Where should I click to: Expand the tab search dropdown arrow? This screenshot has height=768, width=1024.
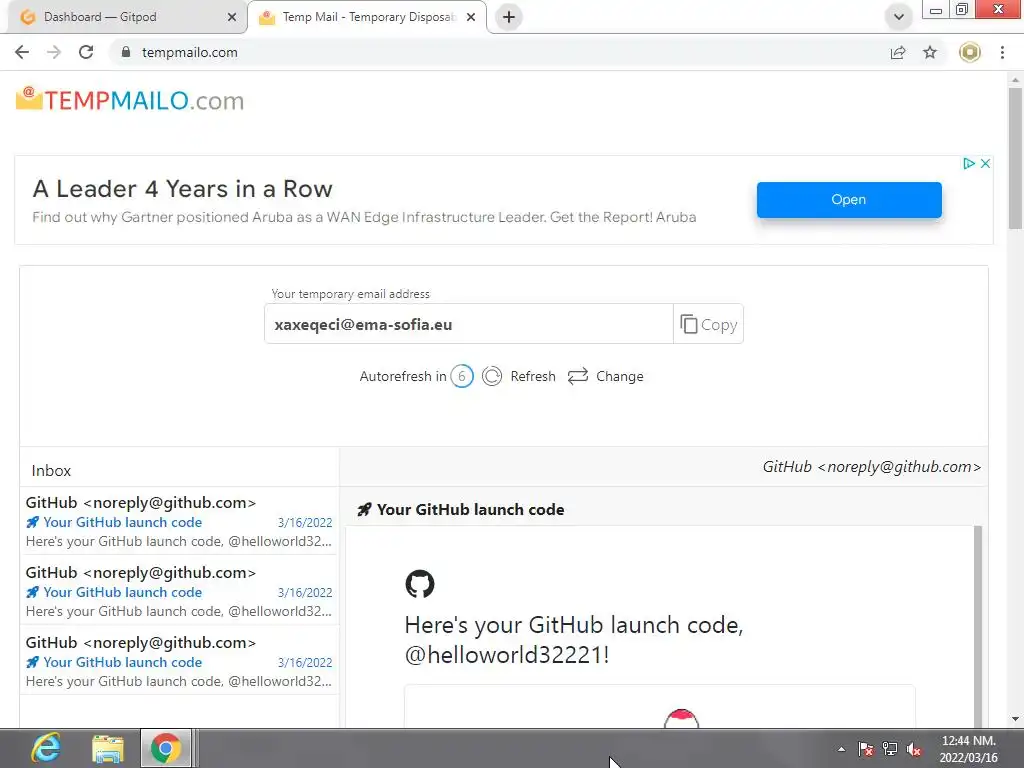click(x=899, y=17)
